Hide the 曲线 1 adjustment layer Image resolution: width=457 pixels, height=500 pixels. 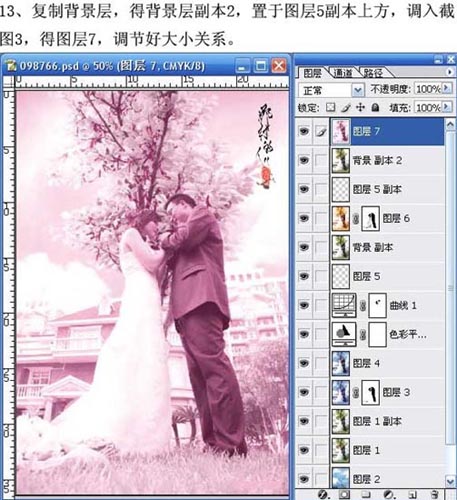304,305
